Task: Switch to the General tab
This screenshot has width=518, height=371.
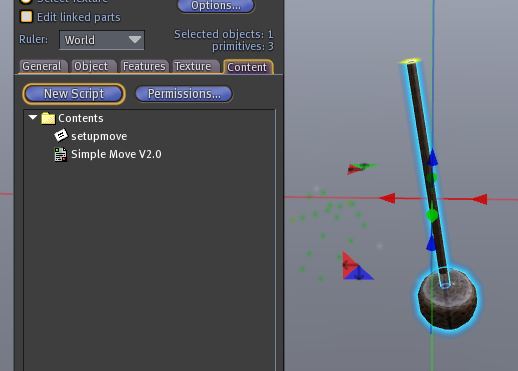Action: (x=42, y=66)
